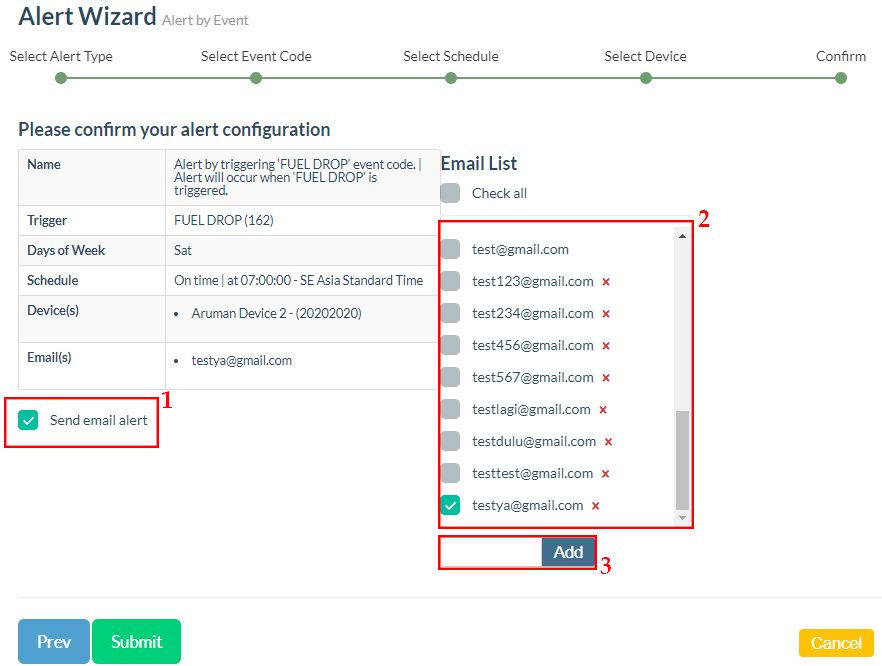882x666 pixels.
Task: Remove test234@gmail.com using the red x
Action: tap(606, 314)
